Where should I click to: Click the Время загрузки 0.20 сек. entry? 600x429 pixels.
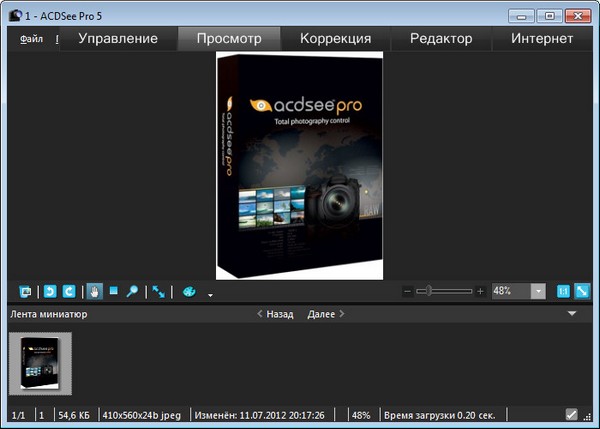[440, 415]
